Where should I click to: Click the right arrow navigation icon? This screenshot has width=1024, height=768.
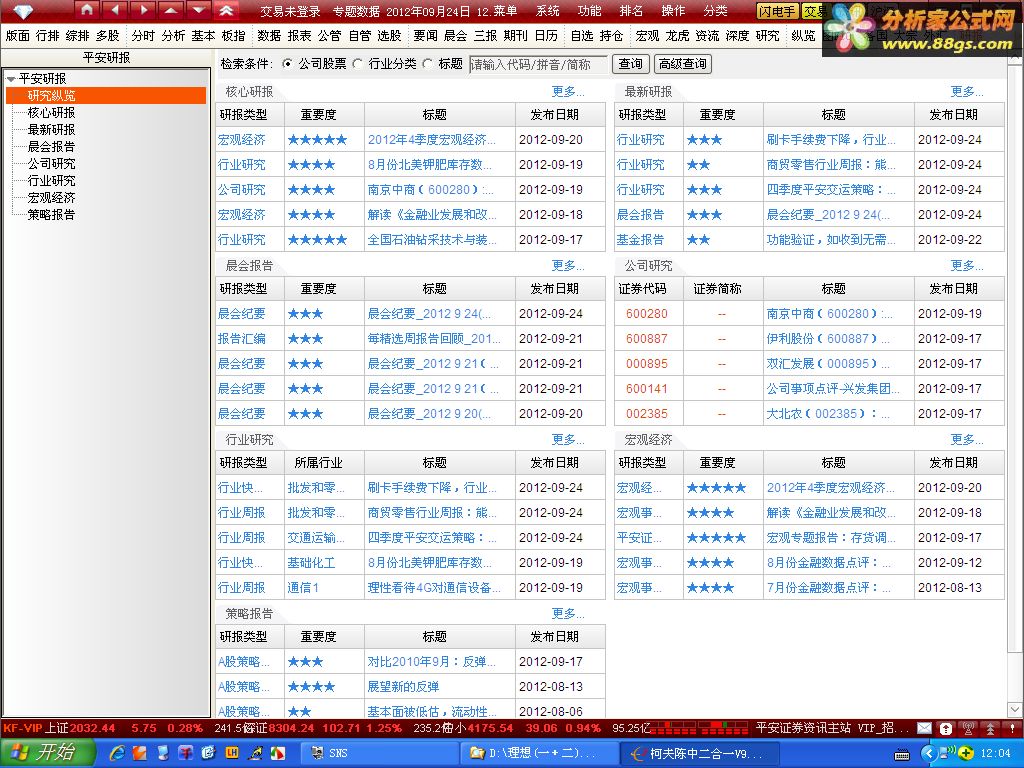click(x=143, y=10)
